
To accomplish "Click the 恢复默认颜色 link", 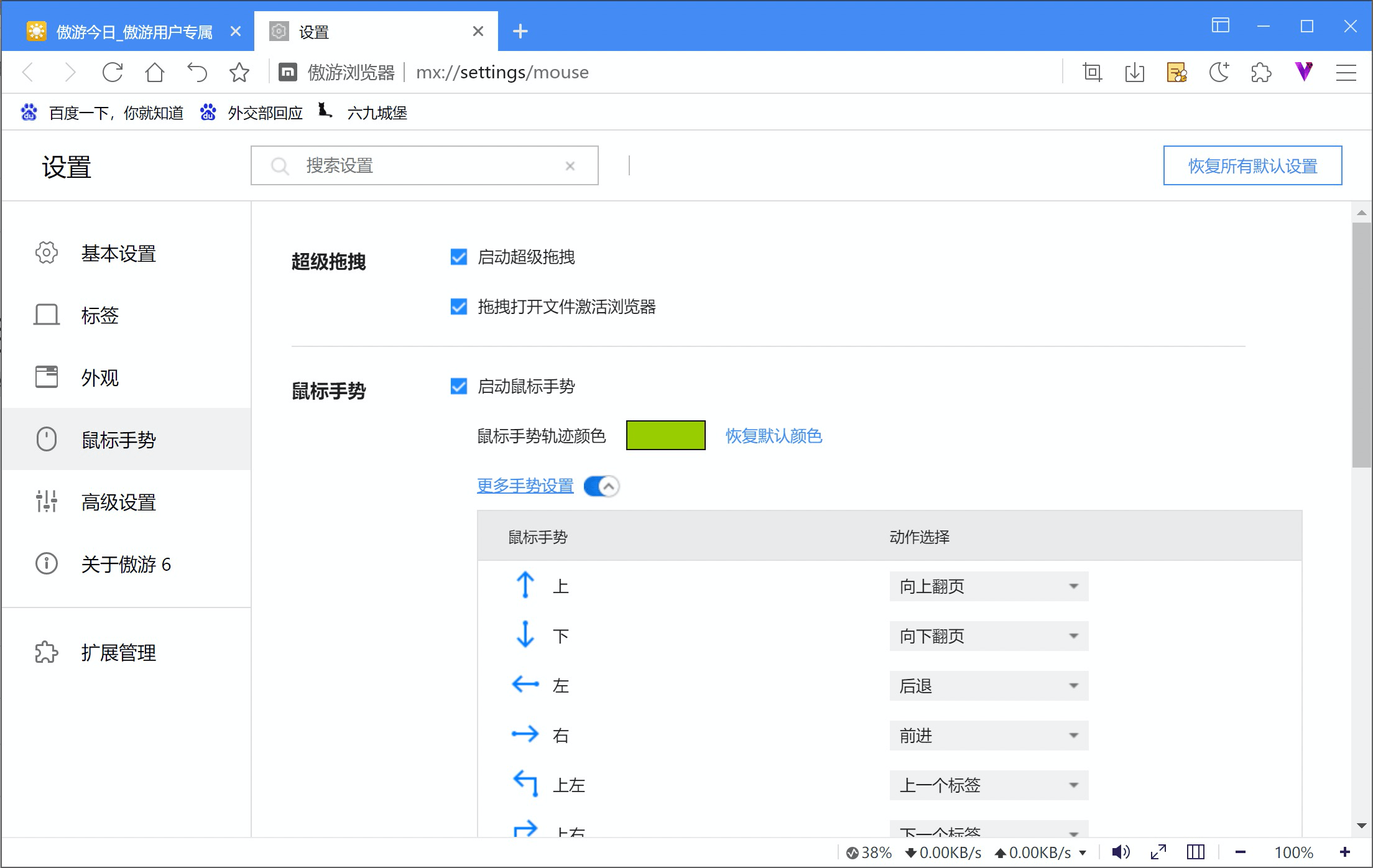I will tap(774, 436).
